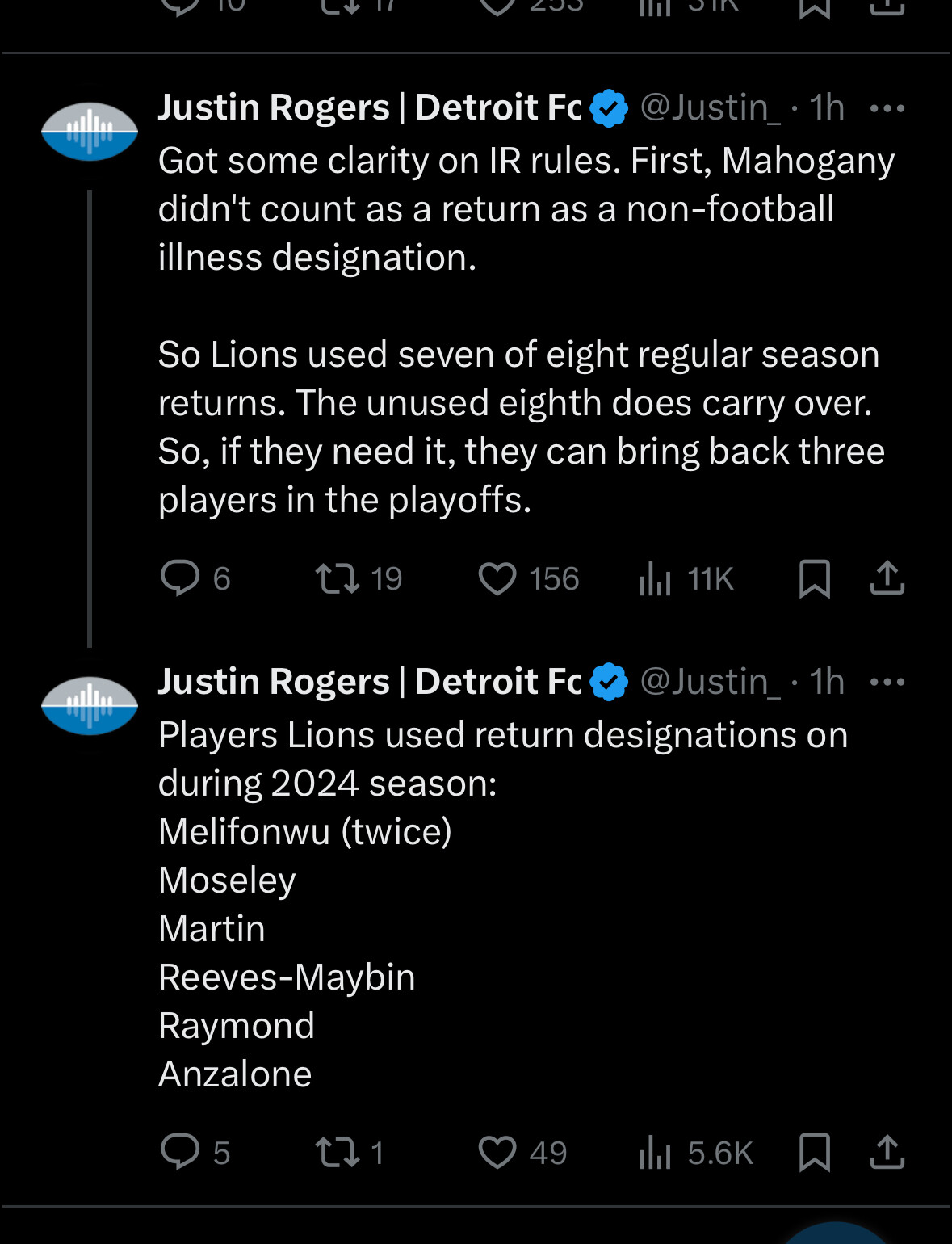The width and height of the screenshot is (952, 1244).
Task: View analytics for the 5.6K views tweet
Action: [655, 1152]
